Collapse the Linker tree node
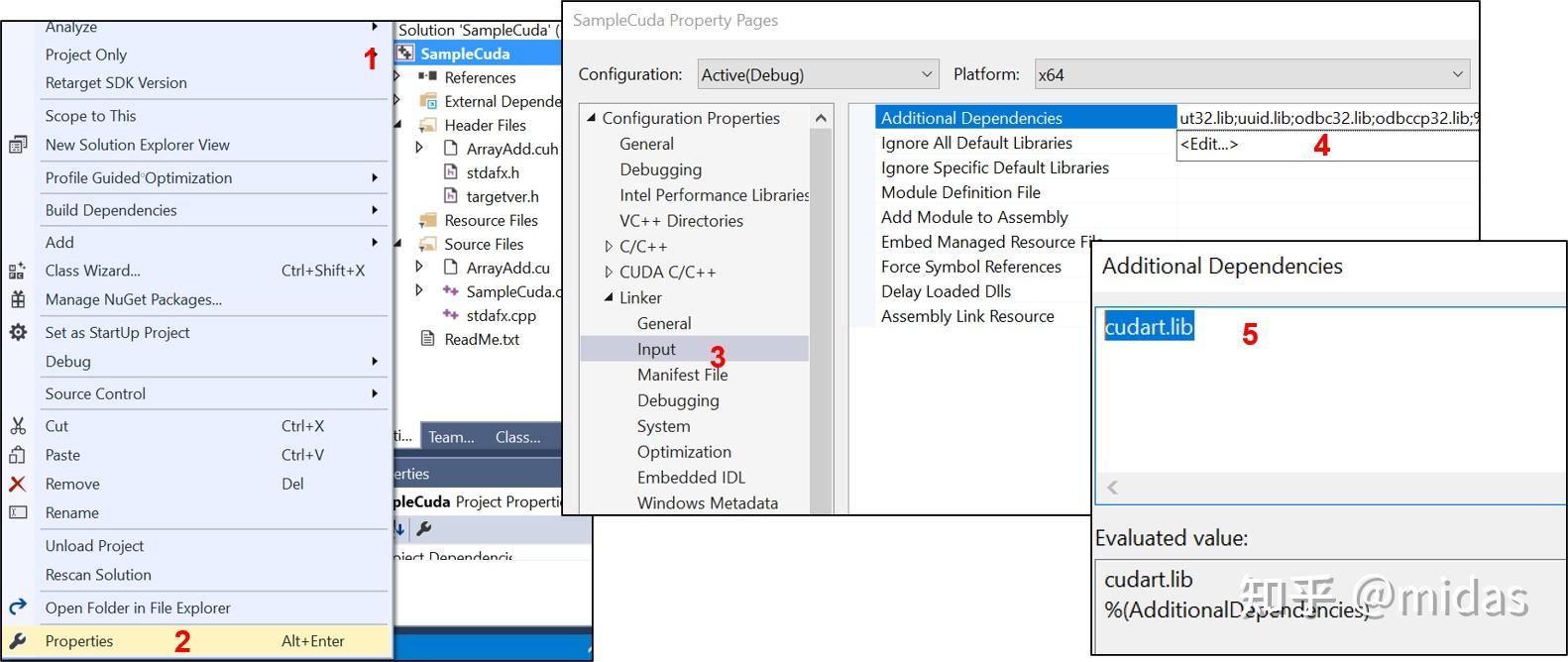The width and height of the screenshot is (1568, 662). pos(609,297)
